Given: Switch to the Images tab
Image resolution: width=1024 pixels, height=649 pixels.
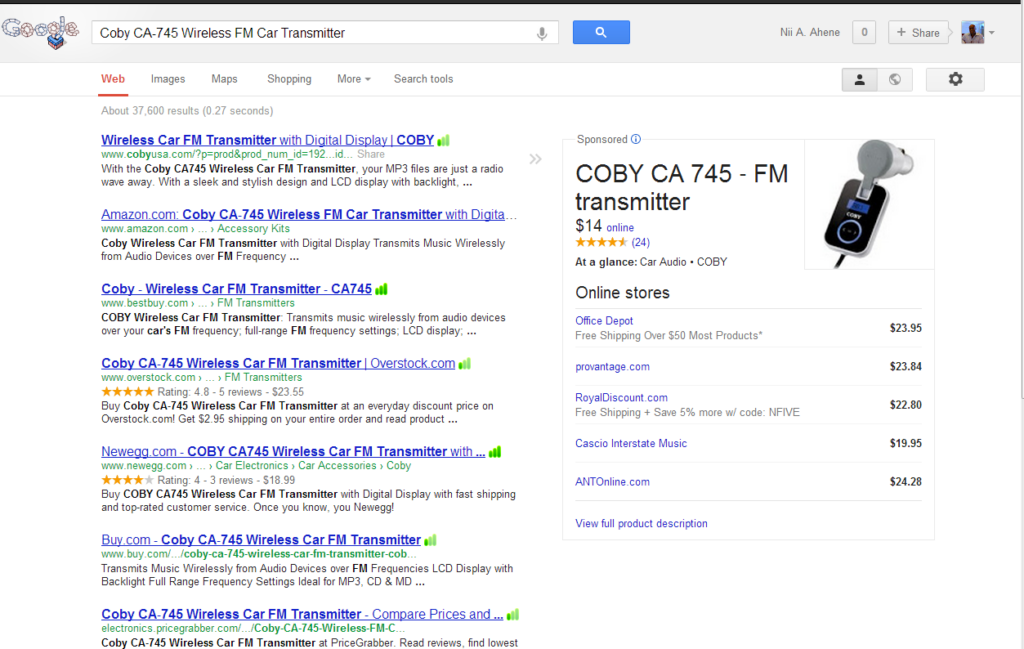Looking at the screenshot, I should [168, 79].
